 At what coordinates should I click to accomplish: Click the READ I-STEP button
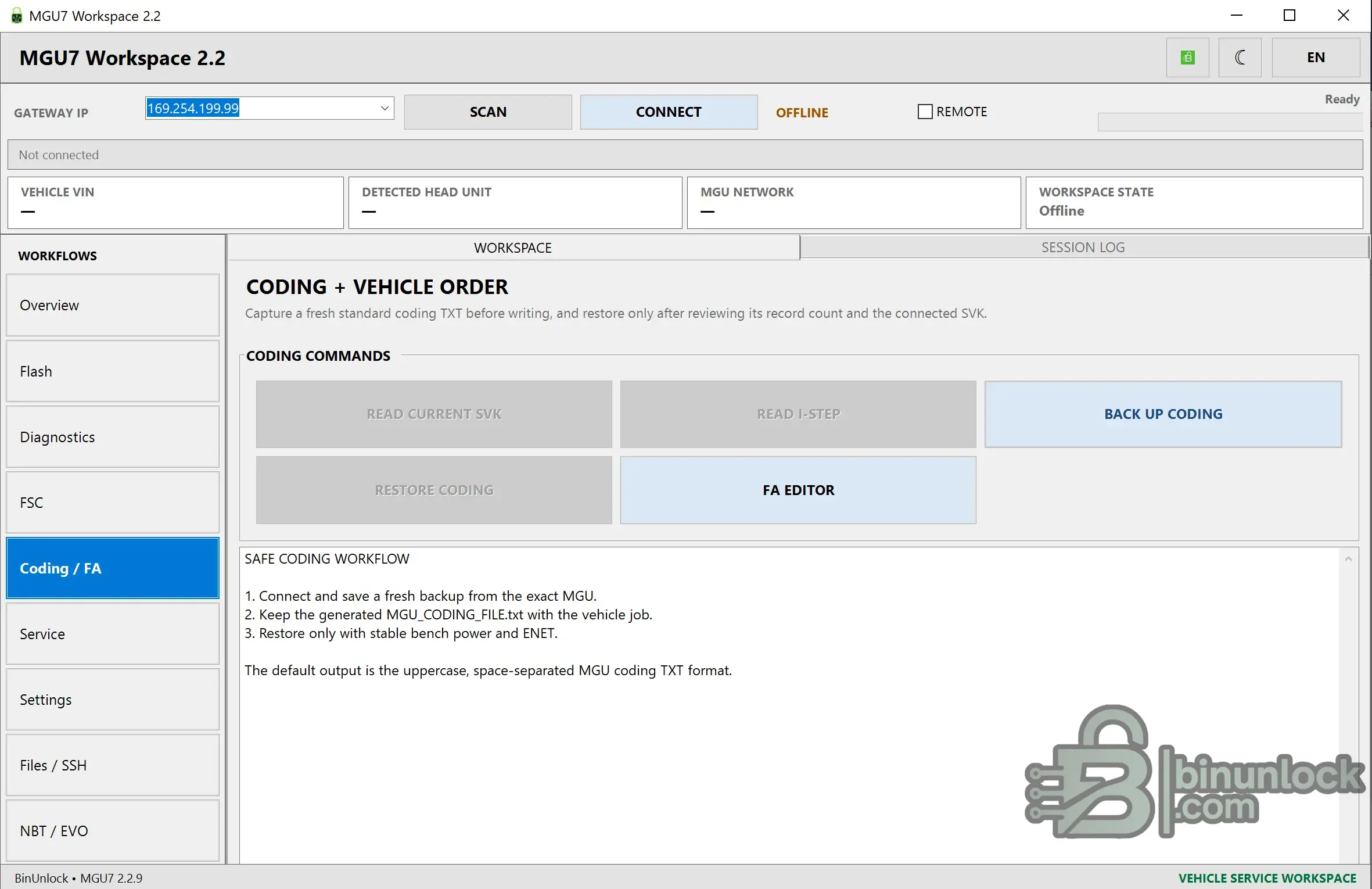click(x=798, y=414)
